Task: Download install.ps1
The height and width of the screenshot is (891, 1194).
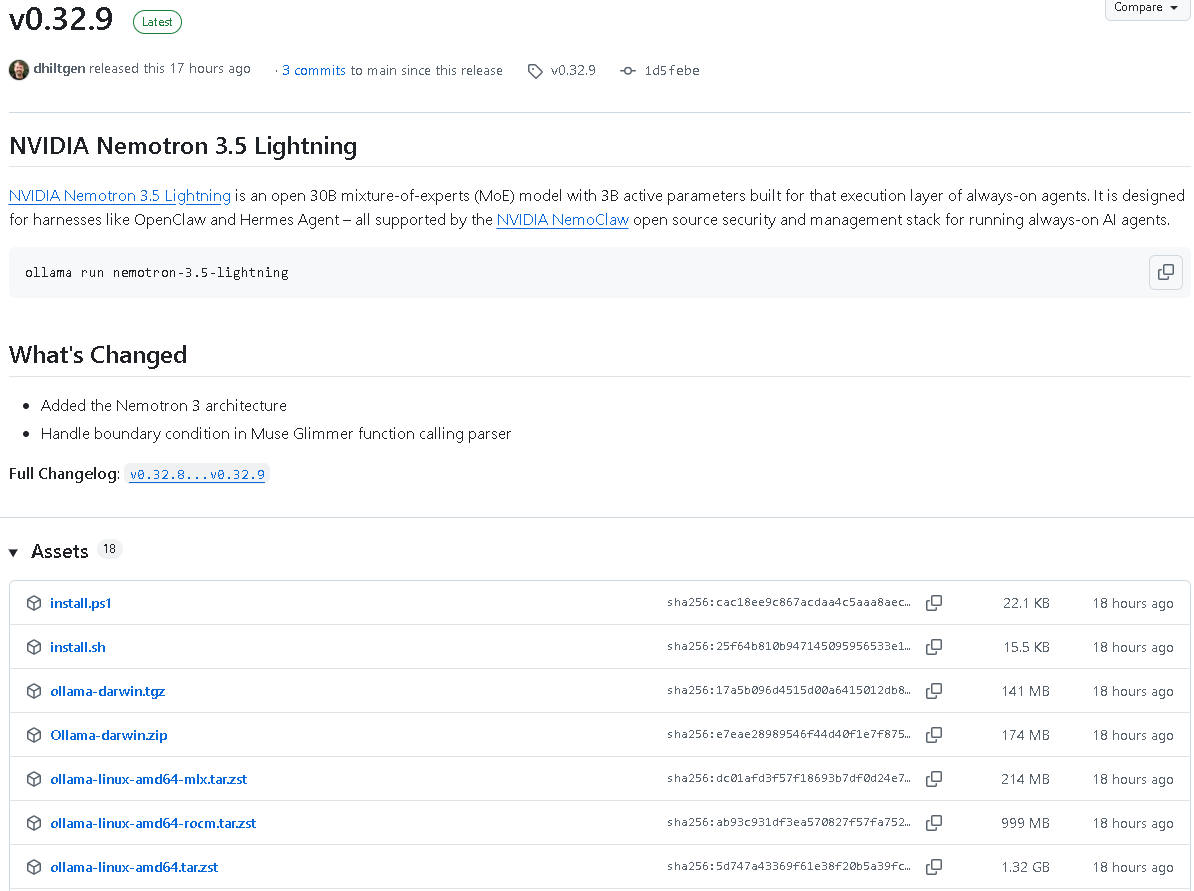Action: point(81,603)
